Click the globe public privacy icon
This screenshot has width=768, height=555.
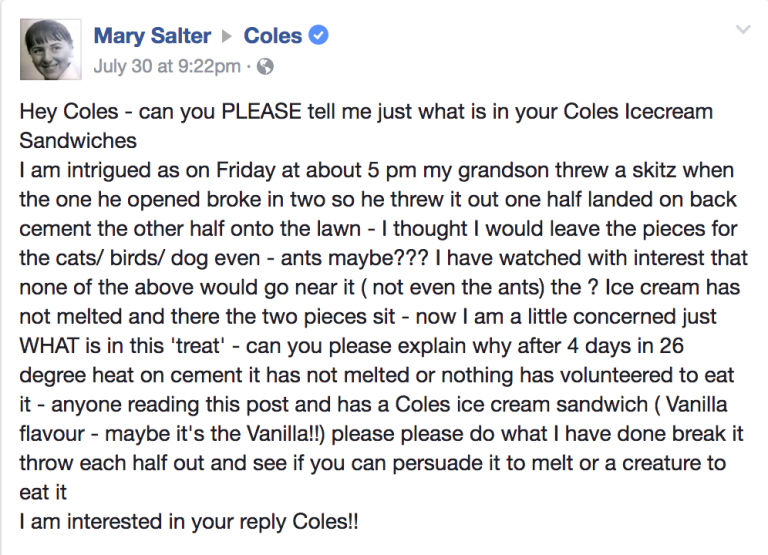pos(265,66)
